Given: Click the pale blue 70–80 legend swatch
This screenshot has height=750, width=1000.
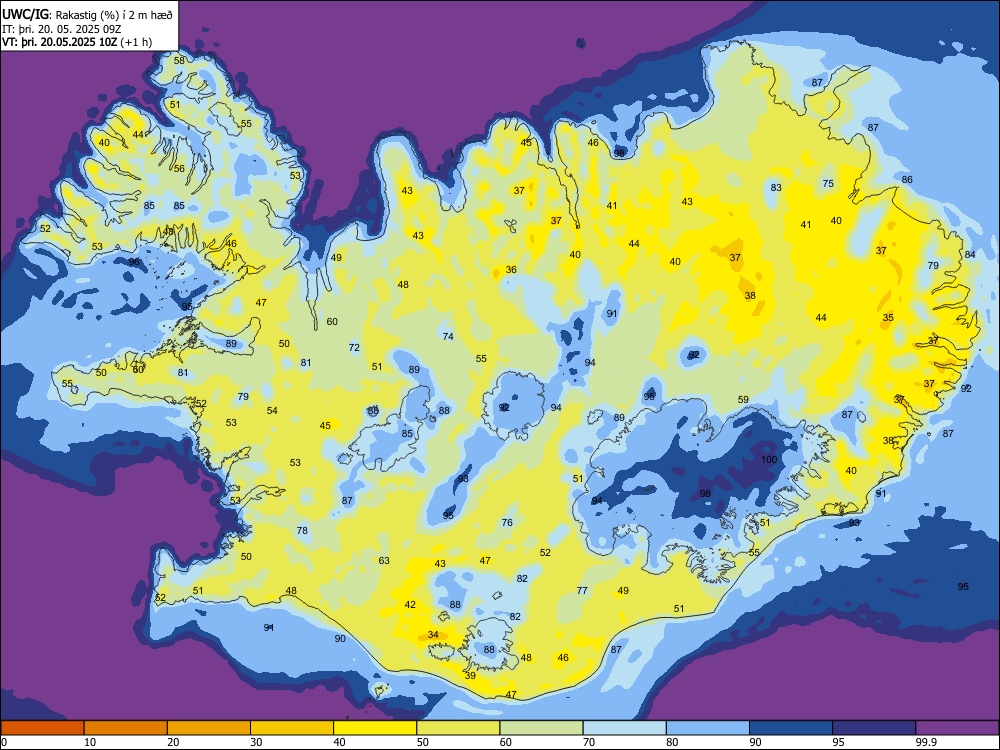Looking at the screenshot, I should pos(624,728).
